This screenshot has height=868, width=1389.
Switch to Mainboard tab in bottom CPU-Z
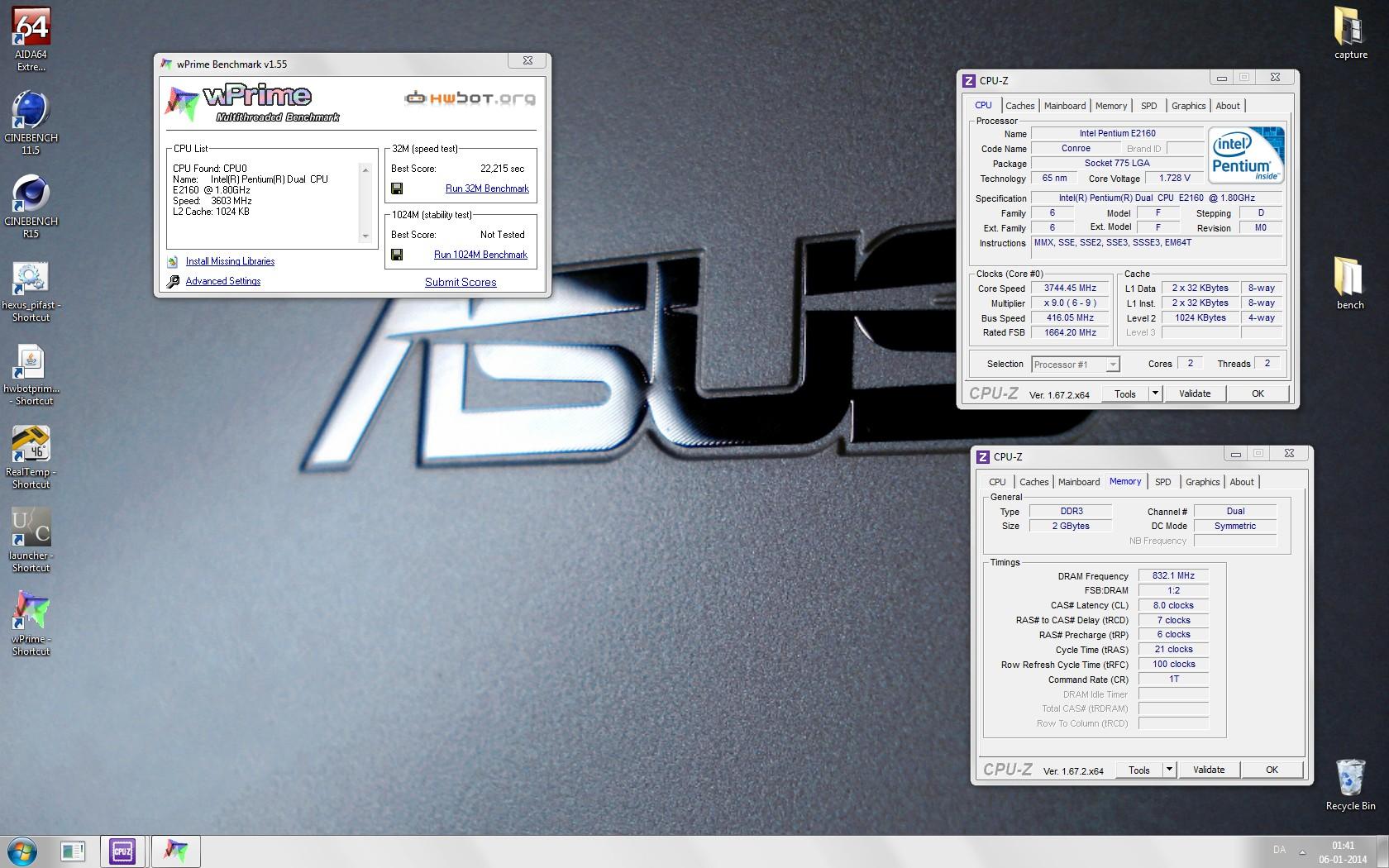(1079, 482)
